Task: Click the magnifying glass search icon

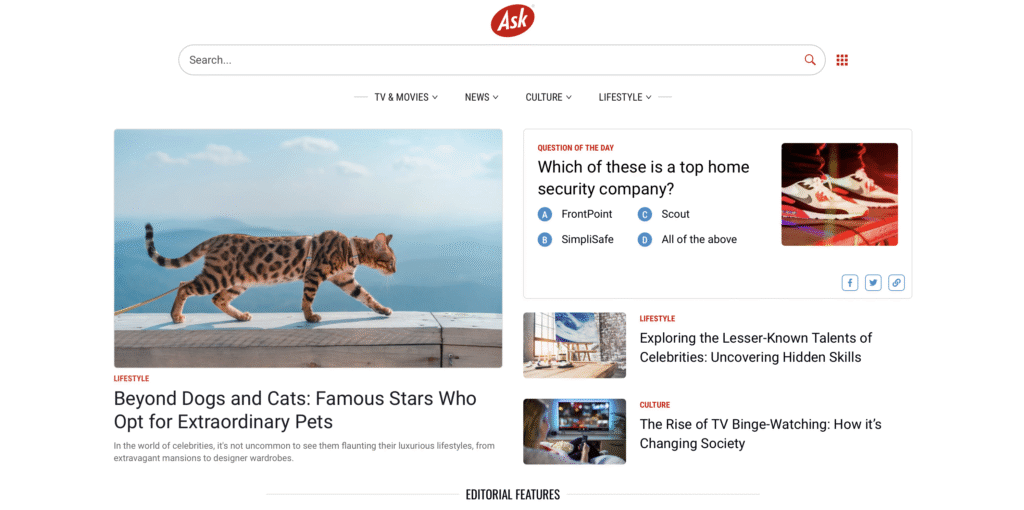Action: tap(810, 60)
